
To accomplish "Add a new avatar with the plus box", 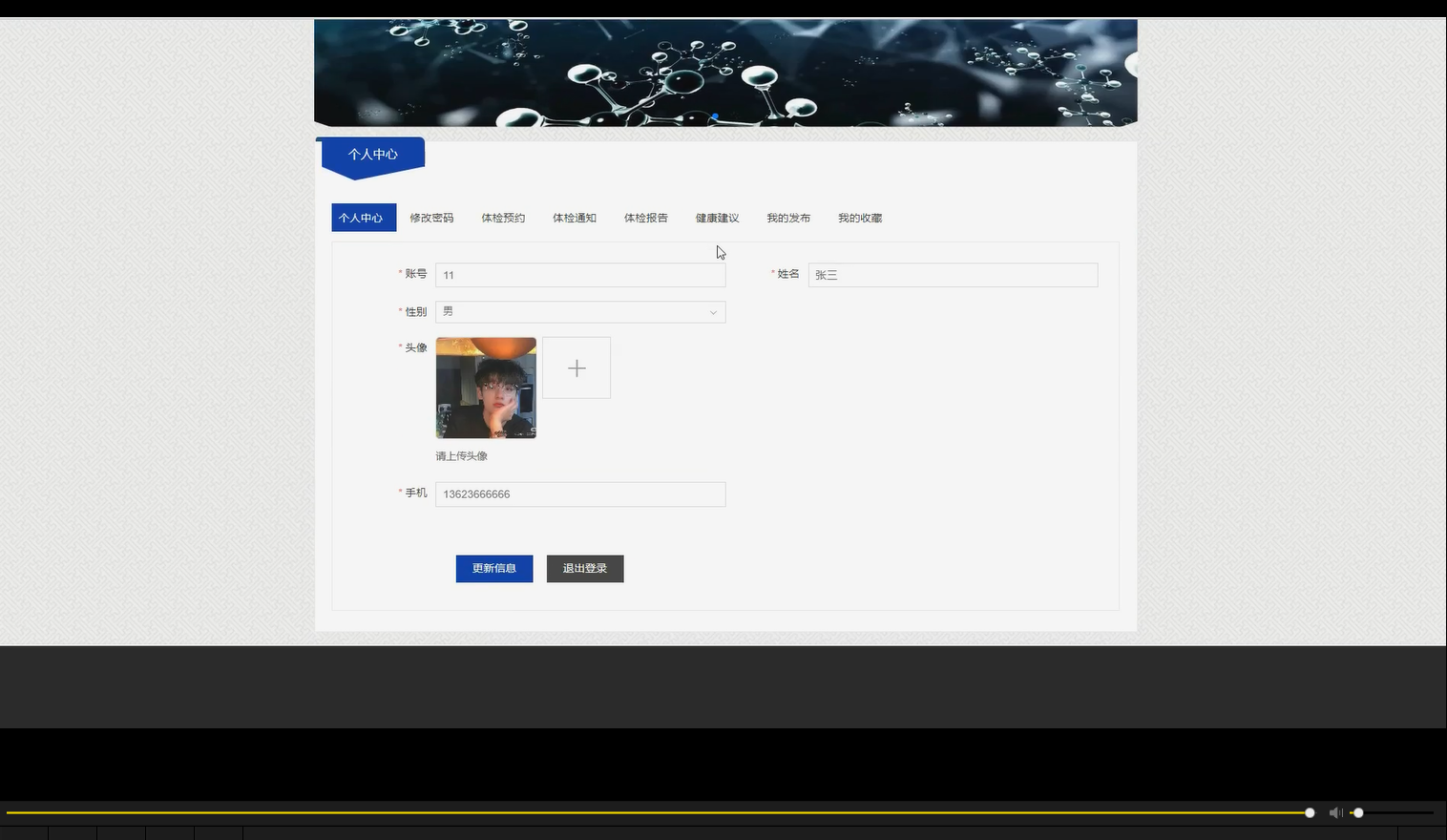I will pyautogui.click(x=577, y=367).
